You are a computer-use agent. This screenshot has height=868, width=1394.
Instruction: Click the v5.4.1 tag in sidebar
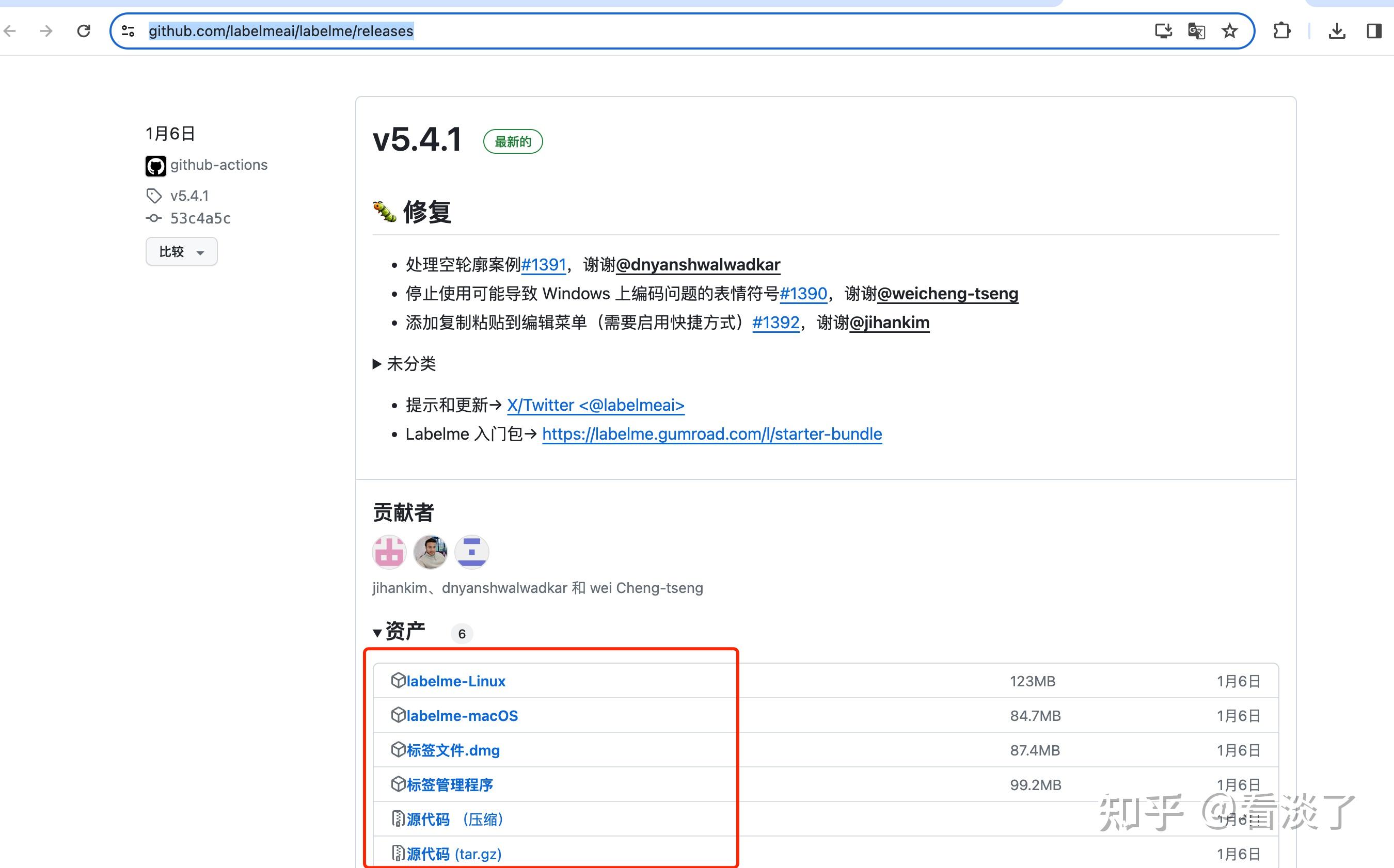(x=189, y=196)
